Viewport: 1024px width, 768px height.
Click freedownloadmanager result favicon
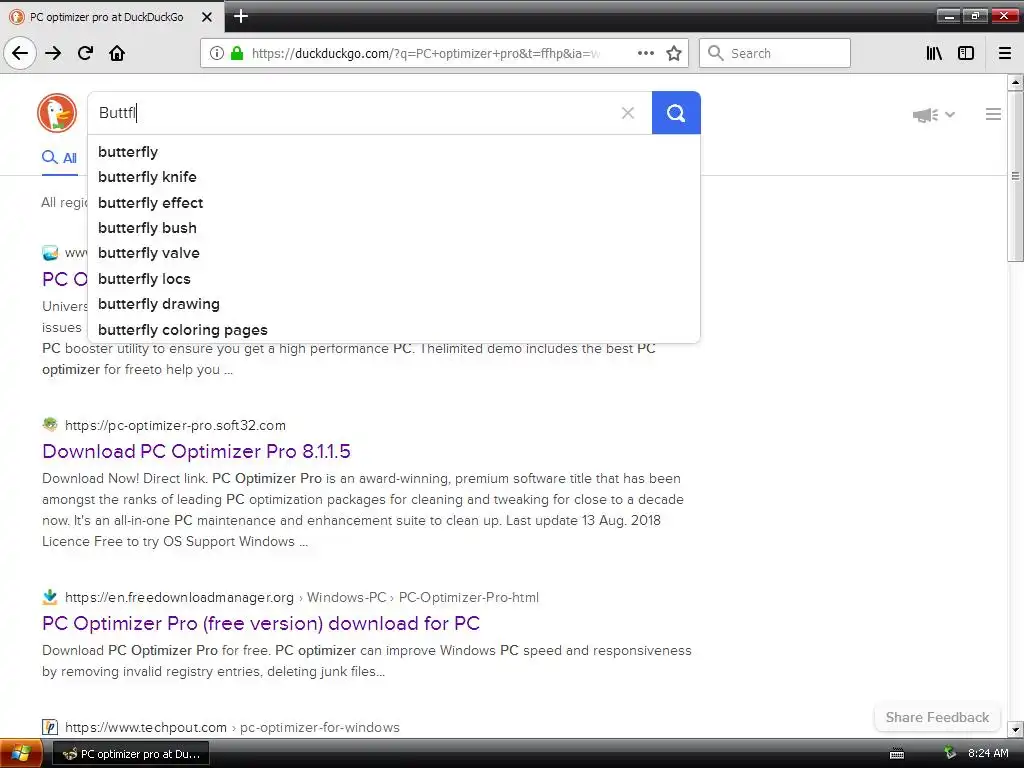click(50, 597)
